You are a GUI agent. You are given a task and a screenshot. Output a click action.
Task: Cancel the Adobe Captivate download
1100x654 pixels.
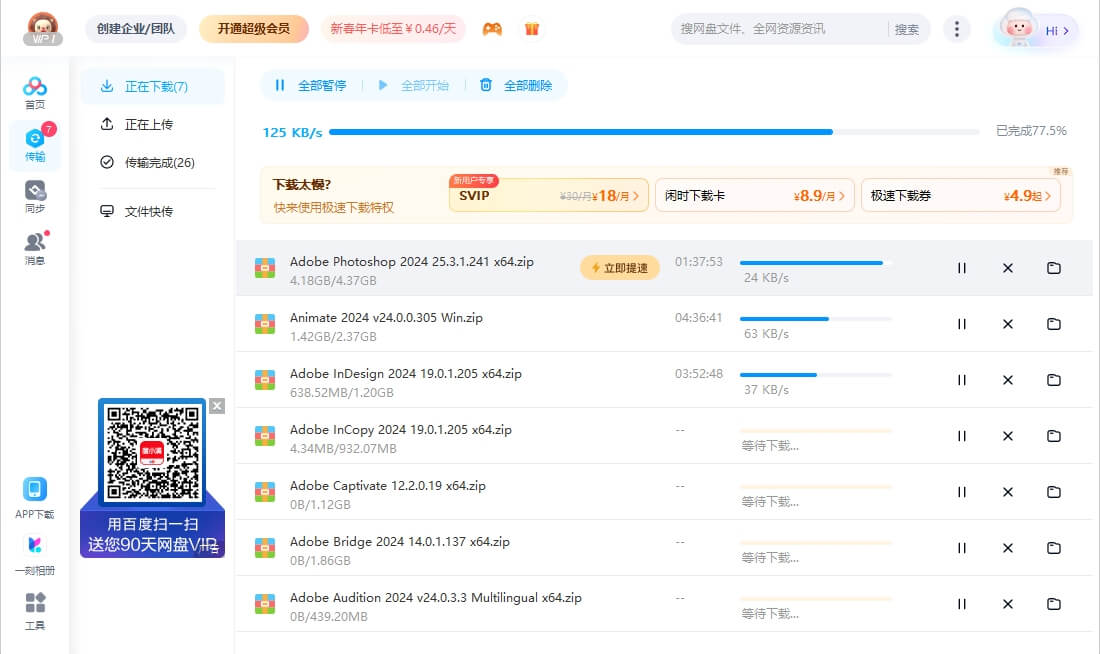(x=1007, y=493)
